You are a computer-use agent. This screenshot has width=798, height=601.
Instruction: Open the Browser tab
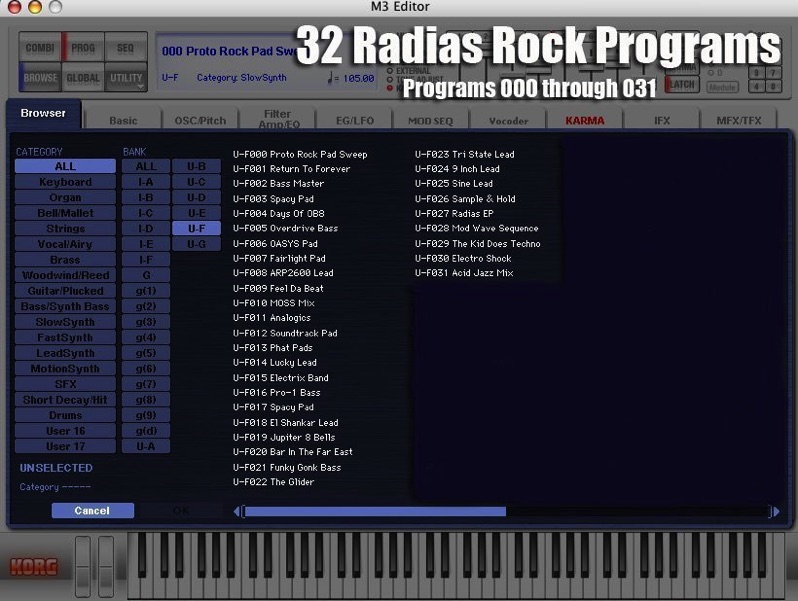(43, 113)
